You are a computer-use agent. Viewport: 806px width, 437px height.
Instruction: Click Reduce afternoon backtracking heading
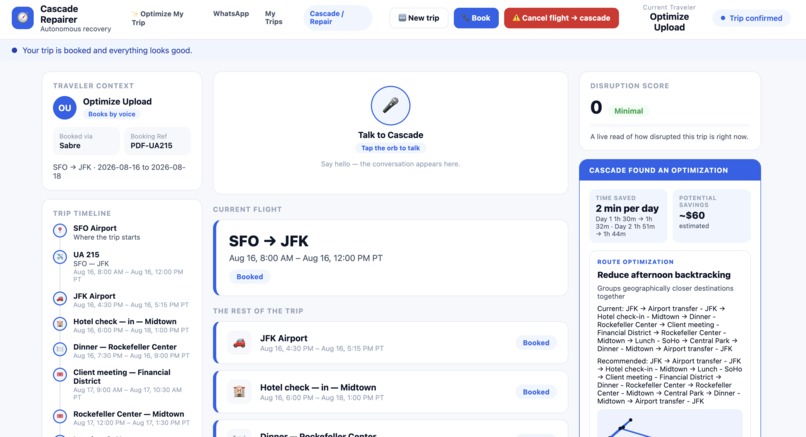click(x=664, y=275)
